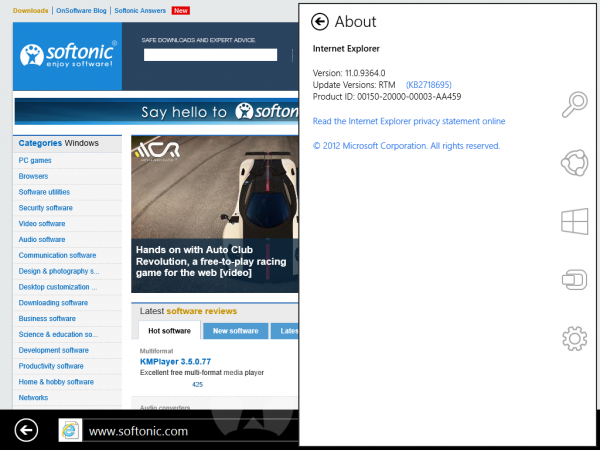The height and width of the screenshot is (450, 600).
Task: Open the Softonic Answers link
Action: tap(140, 10)
